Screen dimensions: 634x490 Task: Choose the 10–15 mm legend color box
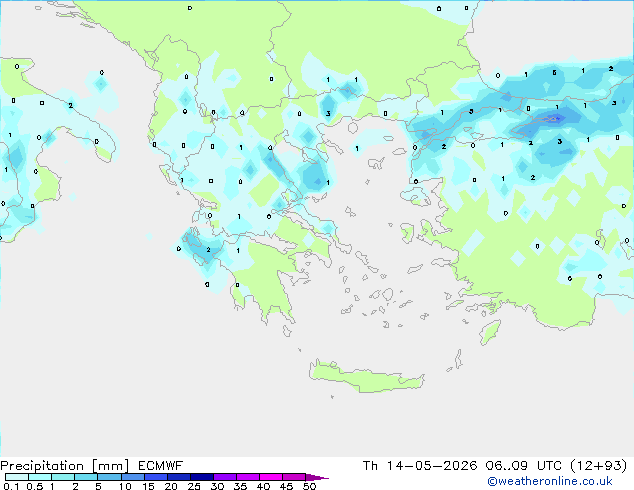(x=132, y=477)
